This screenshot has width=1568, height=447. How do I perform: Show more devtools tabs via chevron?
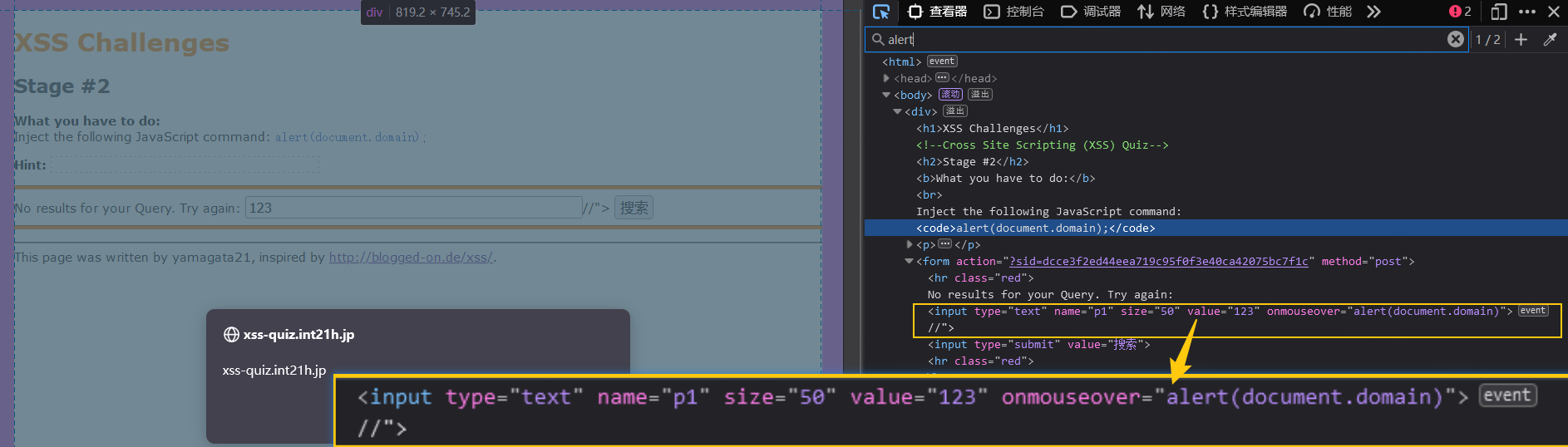pyautogui.click(x=1373, y=12)
